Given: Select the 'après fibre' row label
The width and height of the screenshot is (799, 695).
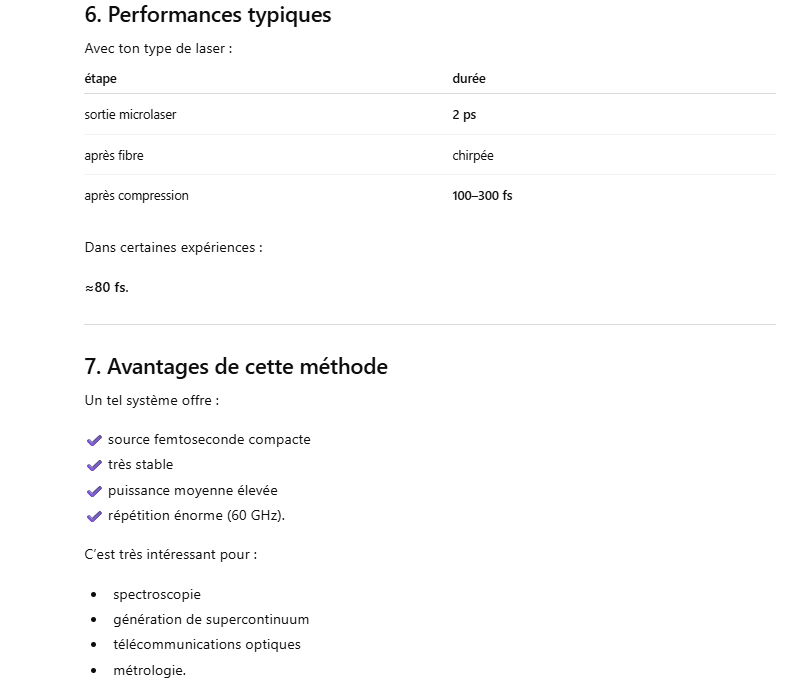Looking at the screenshot, I should coord(114,156).
